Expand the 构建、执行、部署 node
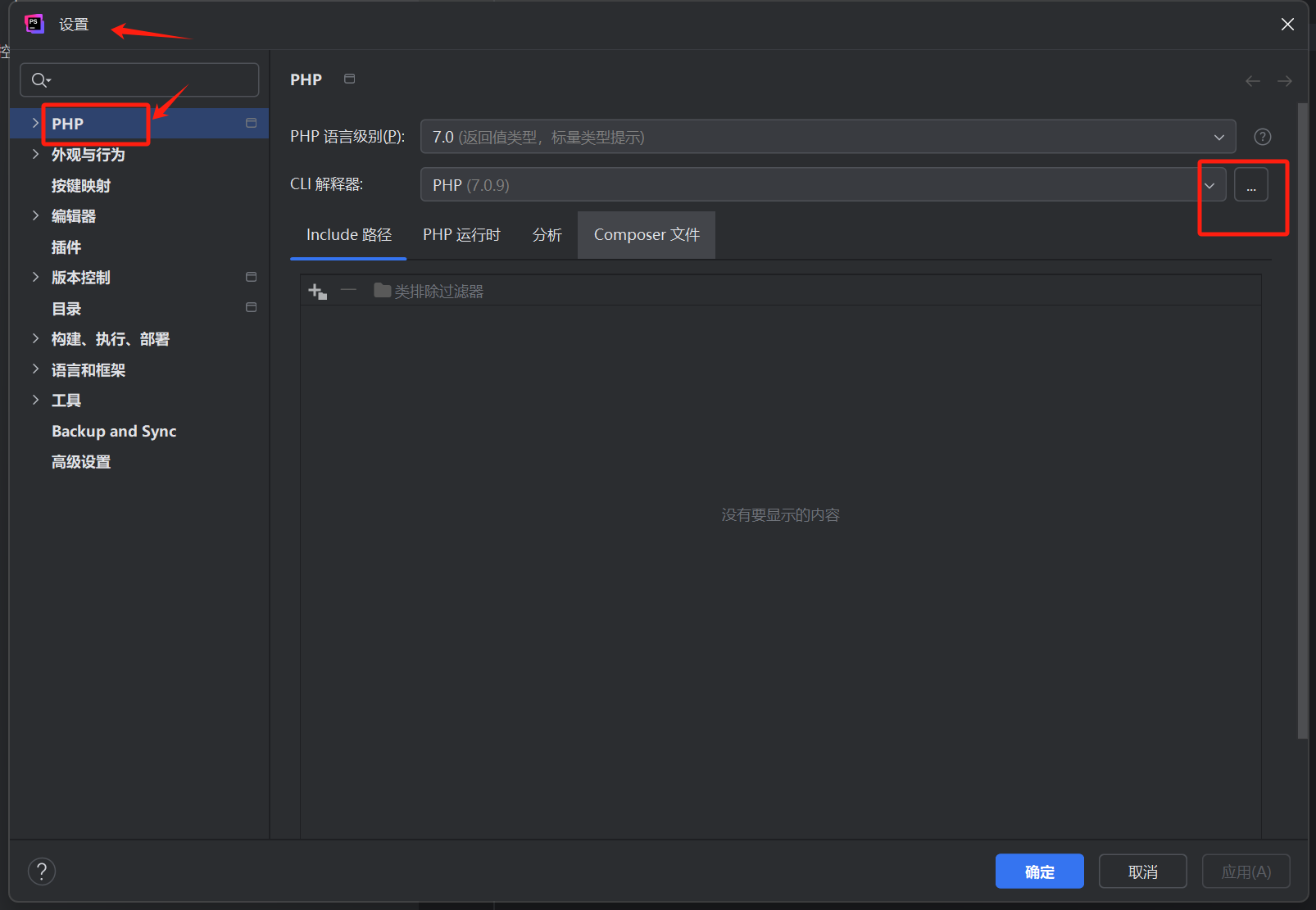 (x=35, y=338)
